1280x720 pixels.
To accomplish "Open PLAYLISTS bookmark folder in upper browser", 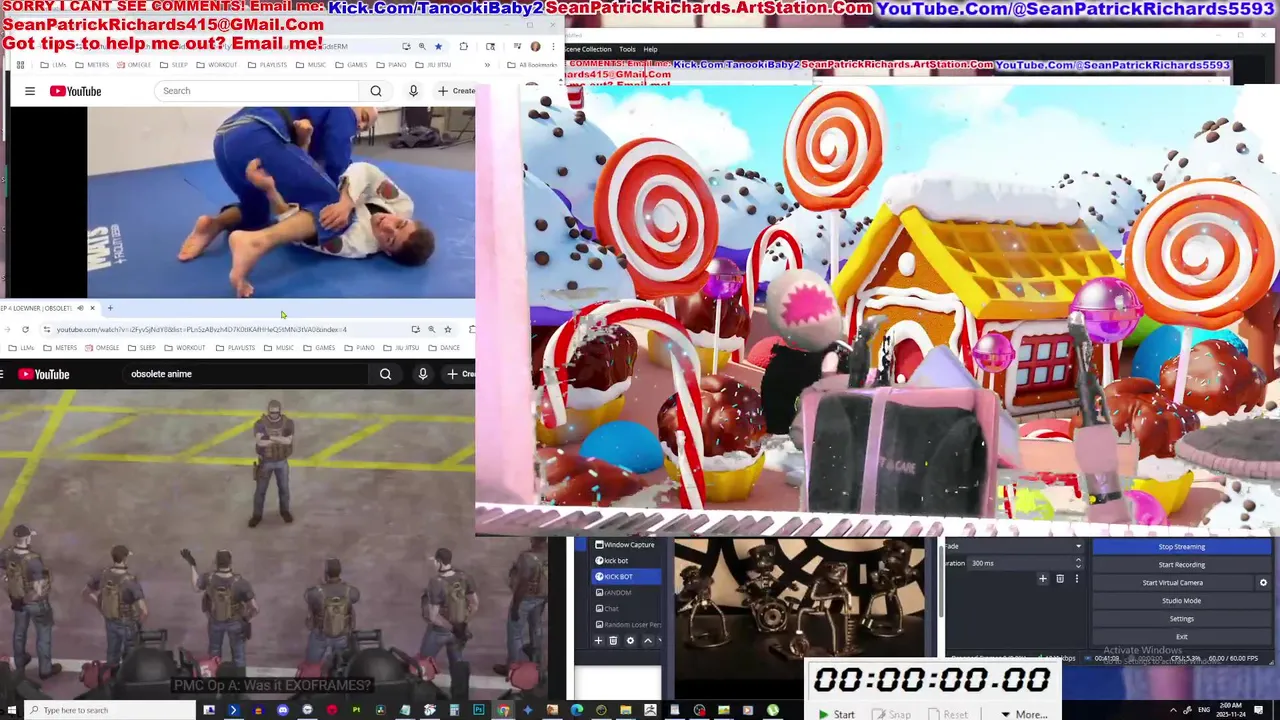I will tap(266, 65).
